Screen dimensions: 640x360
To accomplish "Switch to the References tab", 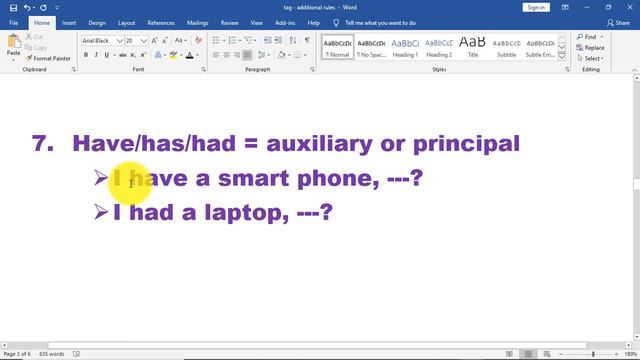I will pyautogui.click(x=161, y=23).
